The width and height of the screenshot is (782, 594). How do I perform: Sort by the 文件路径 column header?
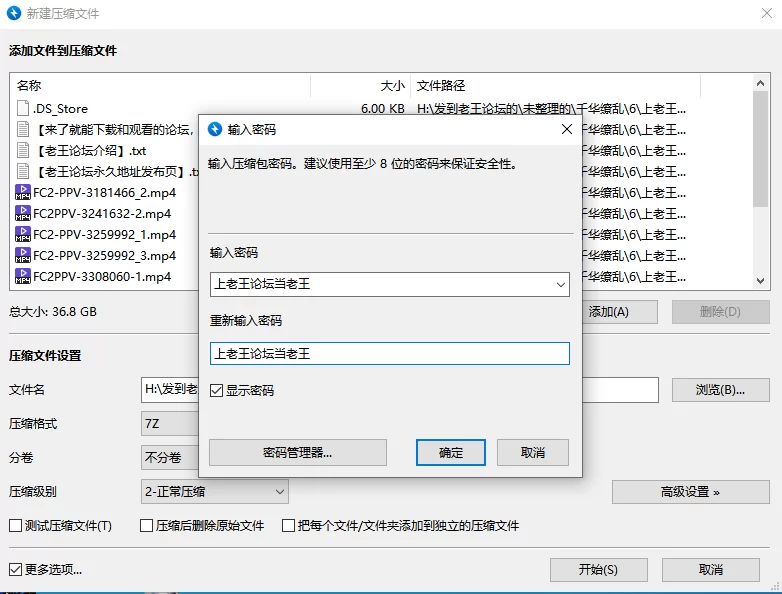pyautogui.click(x=556, y=86)
